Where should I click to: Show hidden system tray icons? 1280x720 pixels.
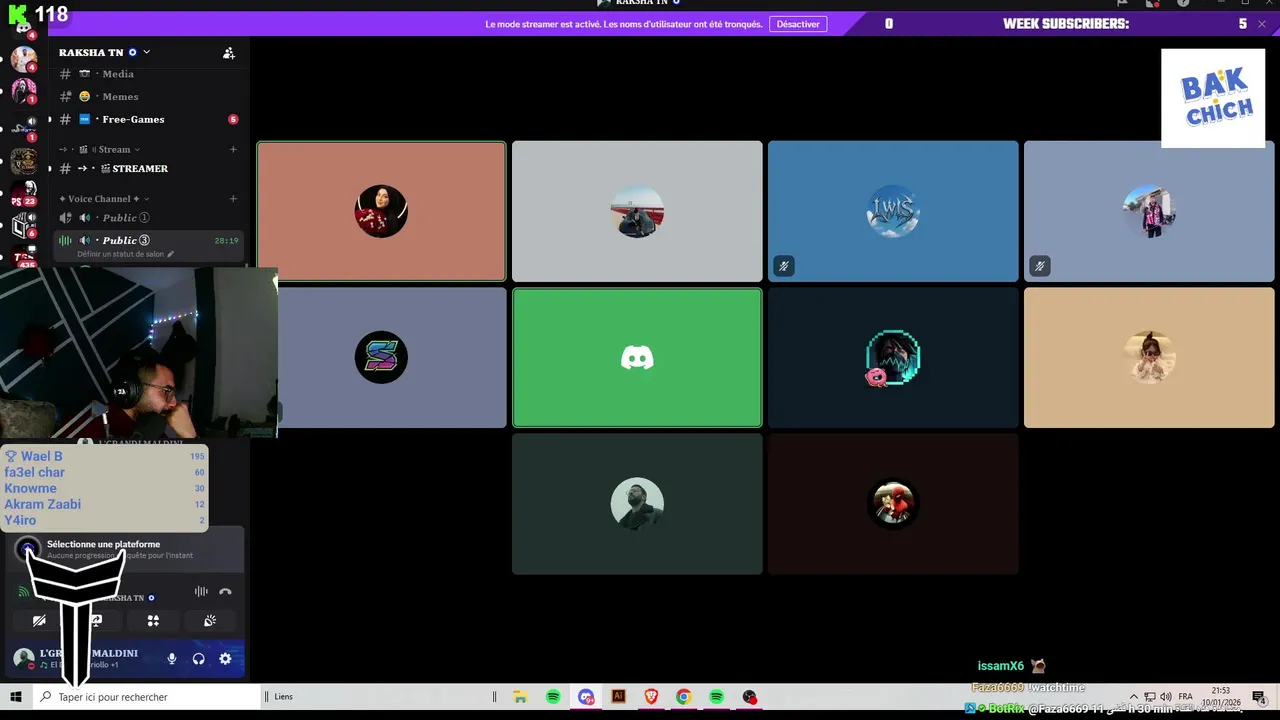click(1134, 697)
